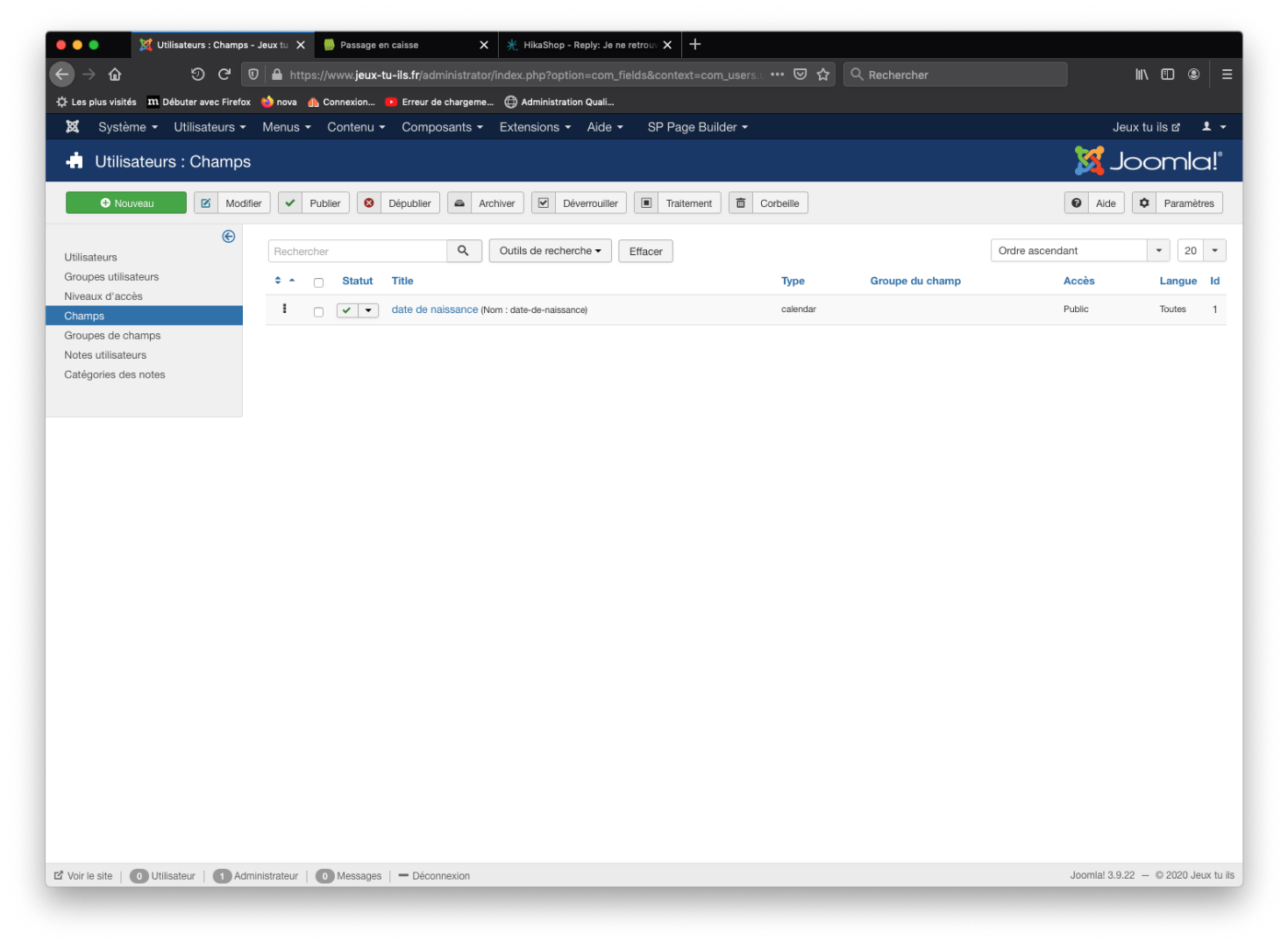
Task: Go back with the browser back arrow
Action: coord(61,75)
